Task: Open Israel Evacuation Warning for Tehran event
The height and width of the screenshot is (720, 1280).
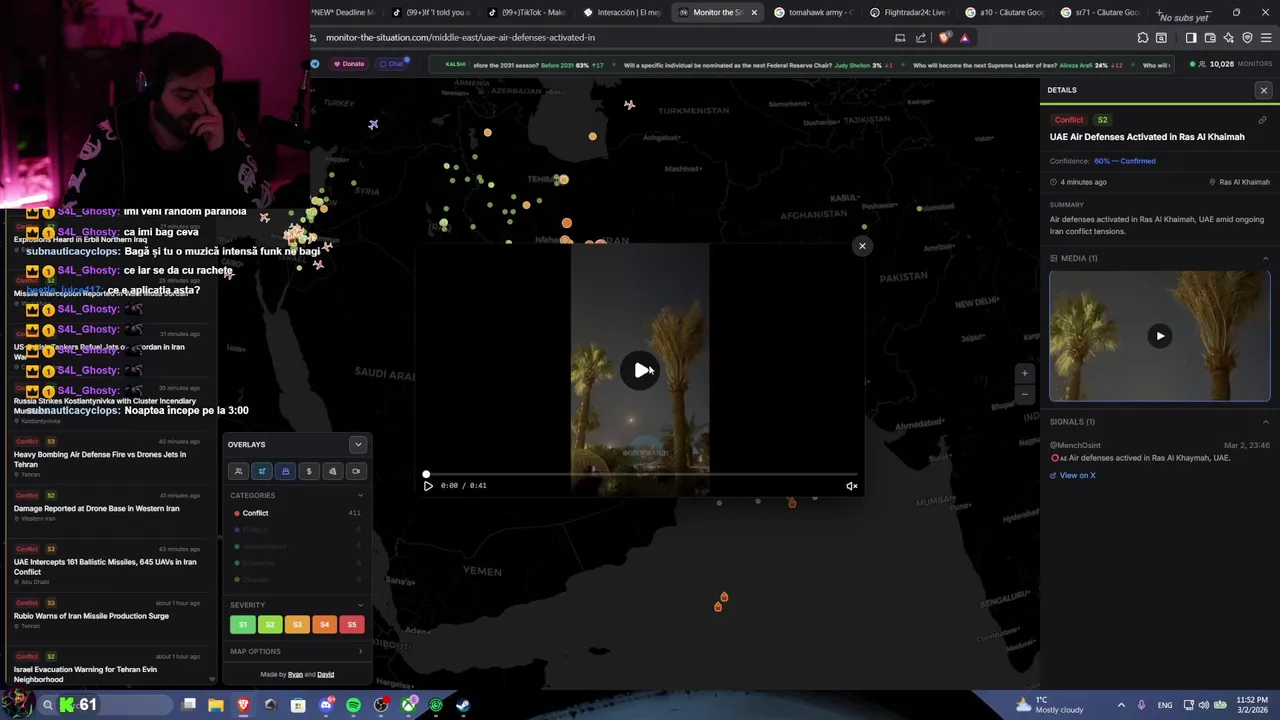Action: click(108, 670)
